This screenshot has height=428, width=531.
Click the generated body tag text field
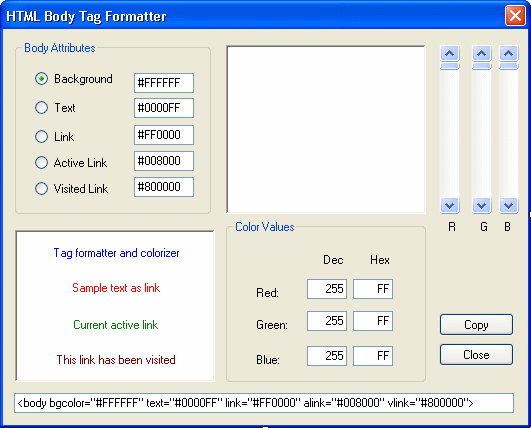tap(264, 403)
